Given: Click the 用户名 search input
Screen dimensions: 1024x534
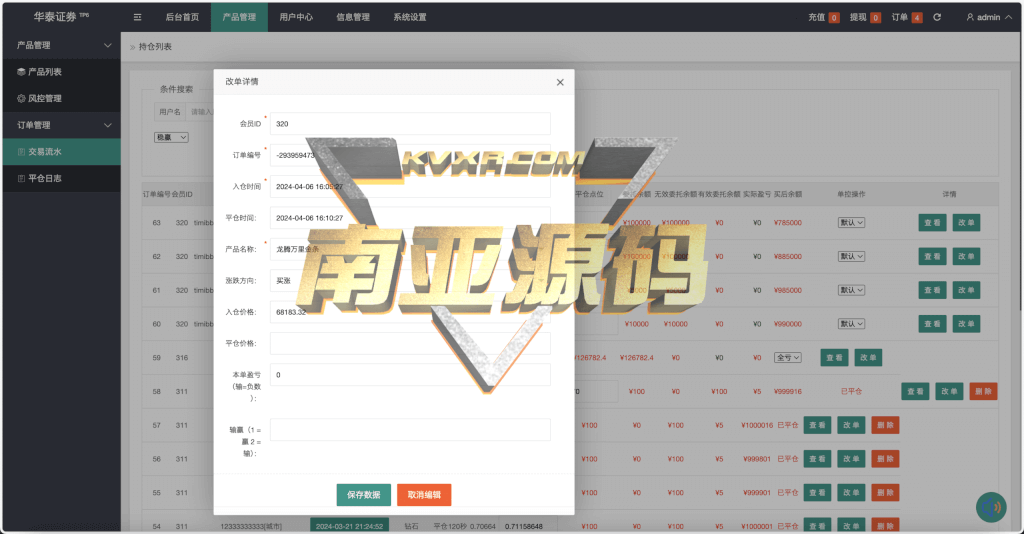Looking at the screenshot, I should pos(200,112).
